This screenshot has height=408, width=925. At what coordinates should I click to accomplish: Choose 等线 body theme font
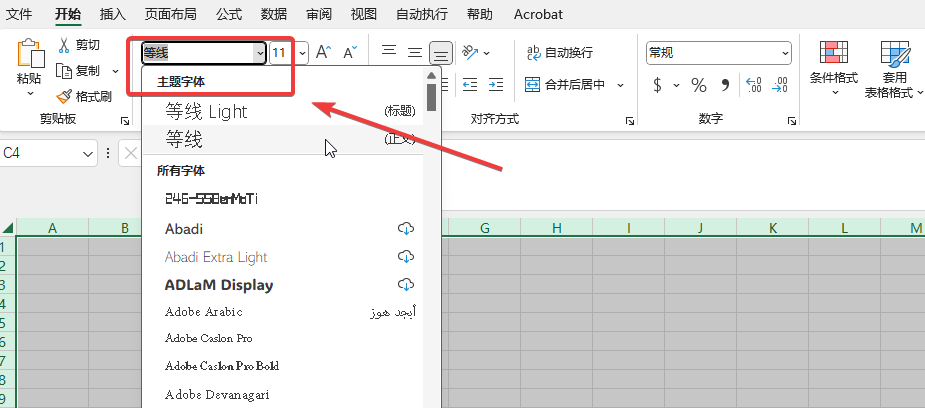tap(283, 140)
